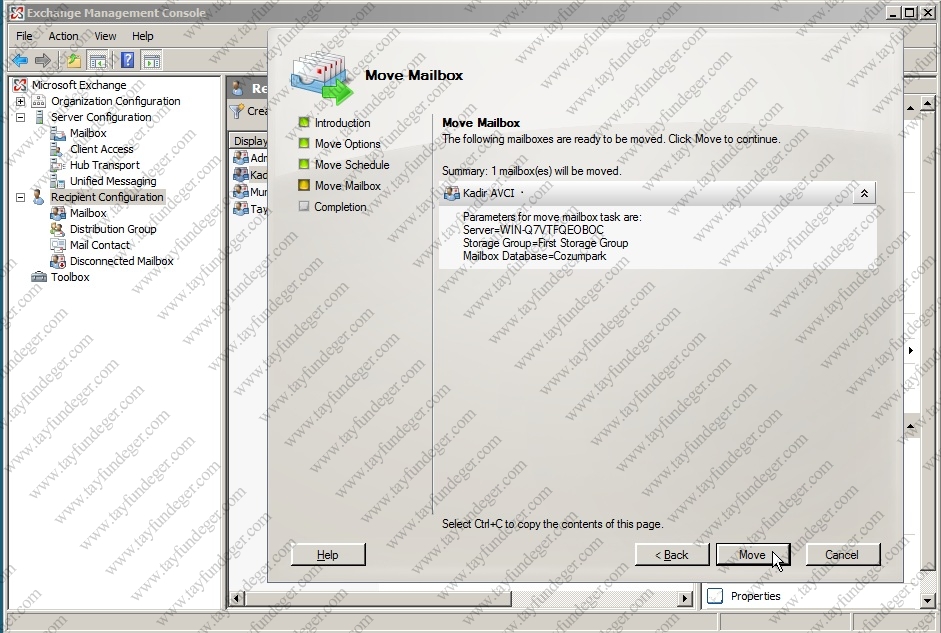Viewport: 941px width, 633px height.
Task: Select the Move Options wizard step
Action: [x=347, y=144]
